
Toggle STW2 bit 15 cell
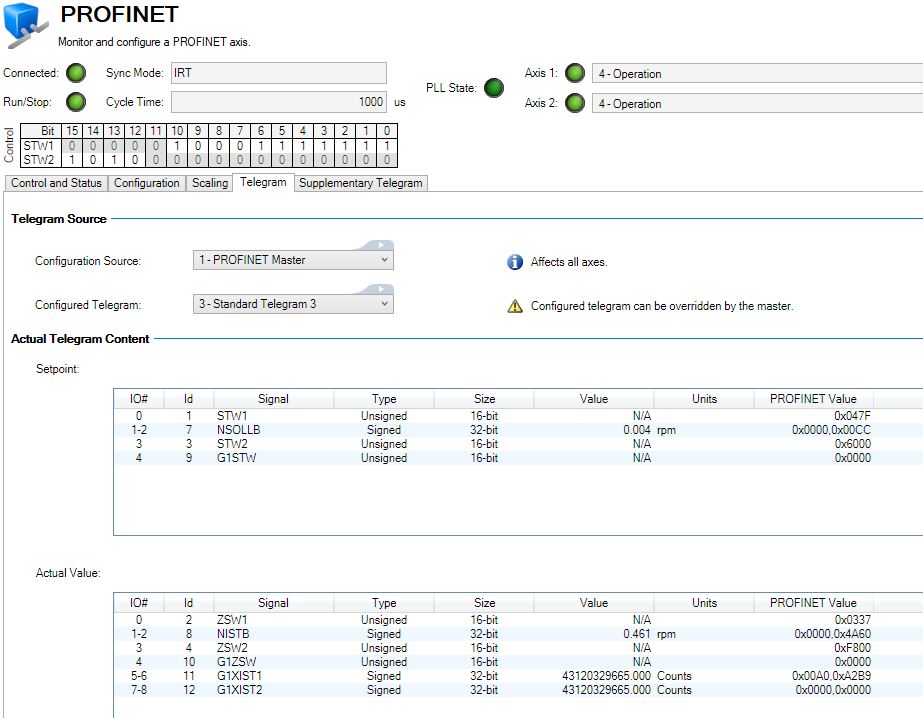(72, 159)
